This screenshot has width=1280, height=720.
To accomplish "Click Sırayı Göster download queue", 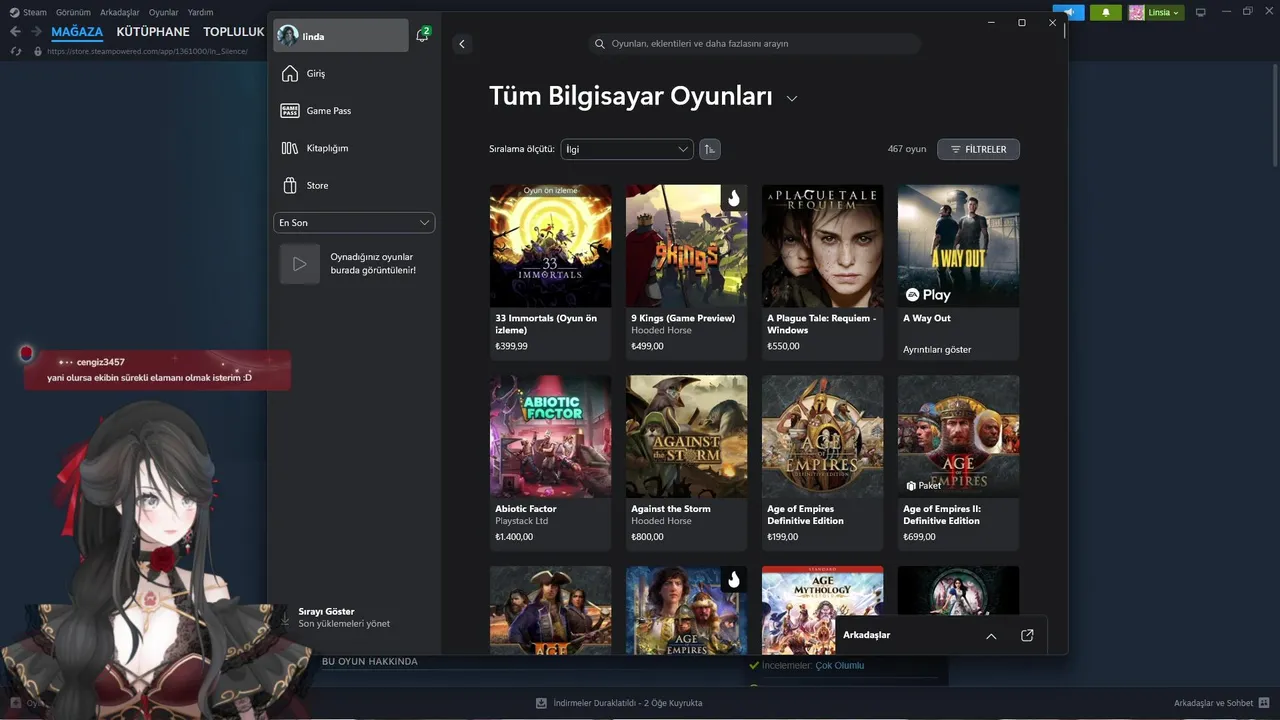I will point(326,611).
